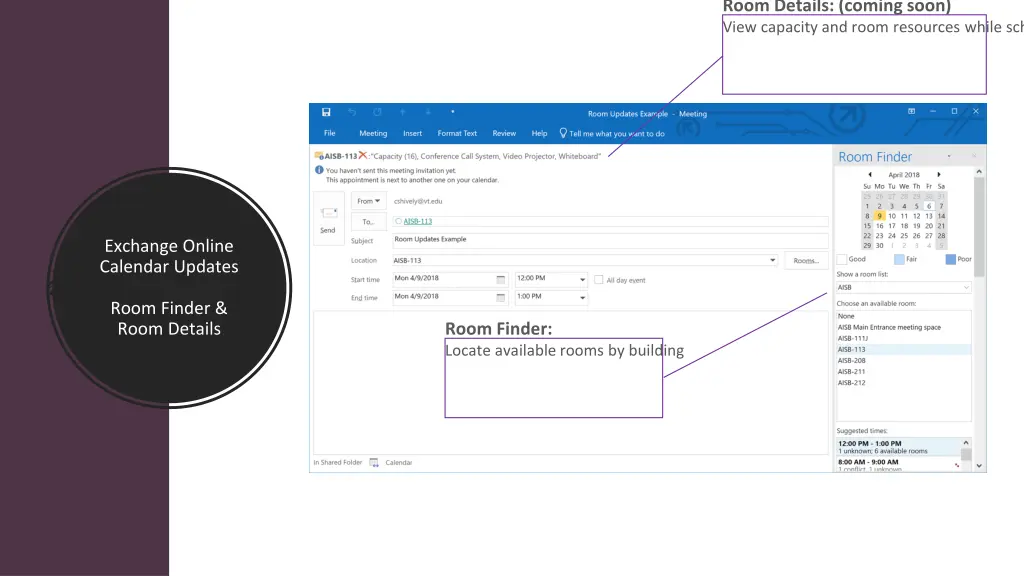Open the 1:00 PM end time dropdown
Screen dimensions: 1024x576
[583, 298]
